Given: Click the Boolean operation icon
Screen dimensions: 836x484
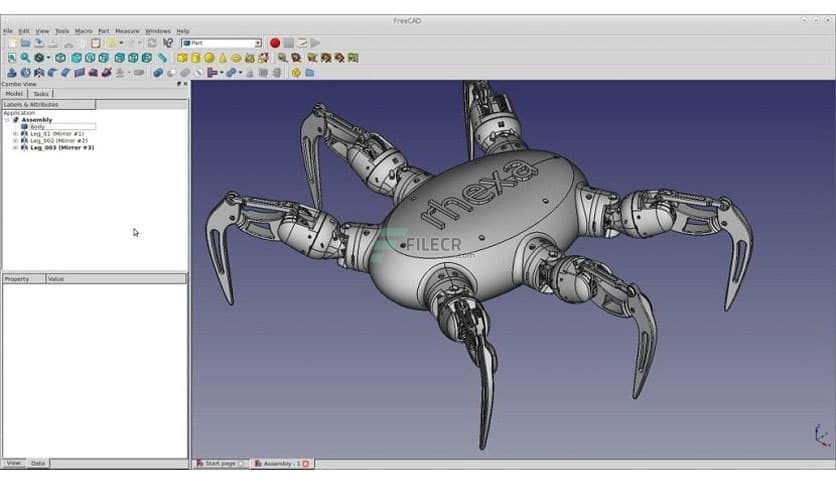Looking at the screenshot, I should click(158, 72).
